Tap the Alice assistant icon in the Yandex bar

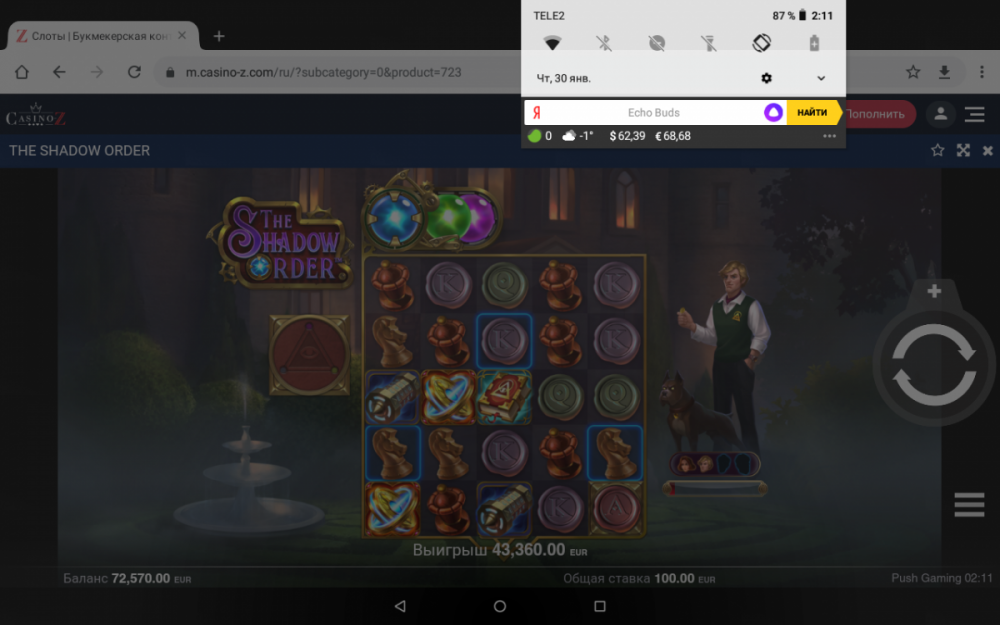[x=773, y=113]
